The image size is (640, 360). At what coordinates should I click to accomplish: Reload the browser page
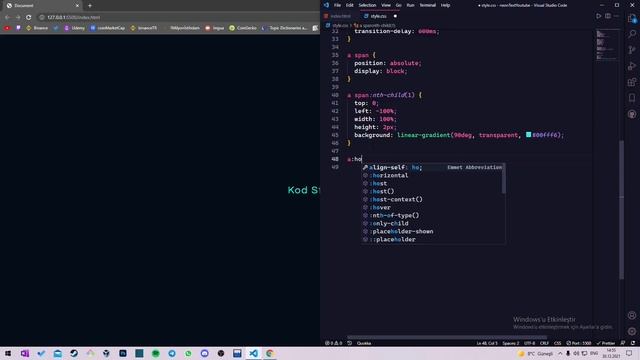tap(28, 17)
